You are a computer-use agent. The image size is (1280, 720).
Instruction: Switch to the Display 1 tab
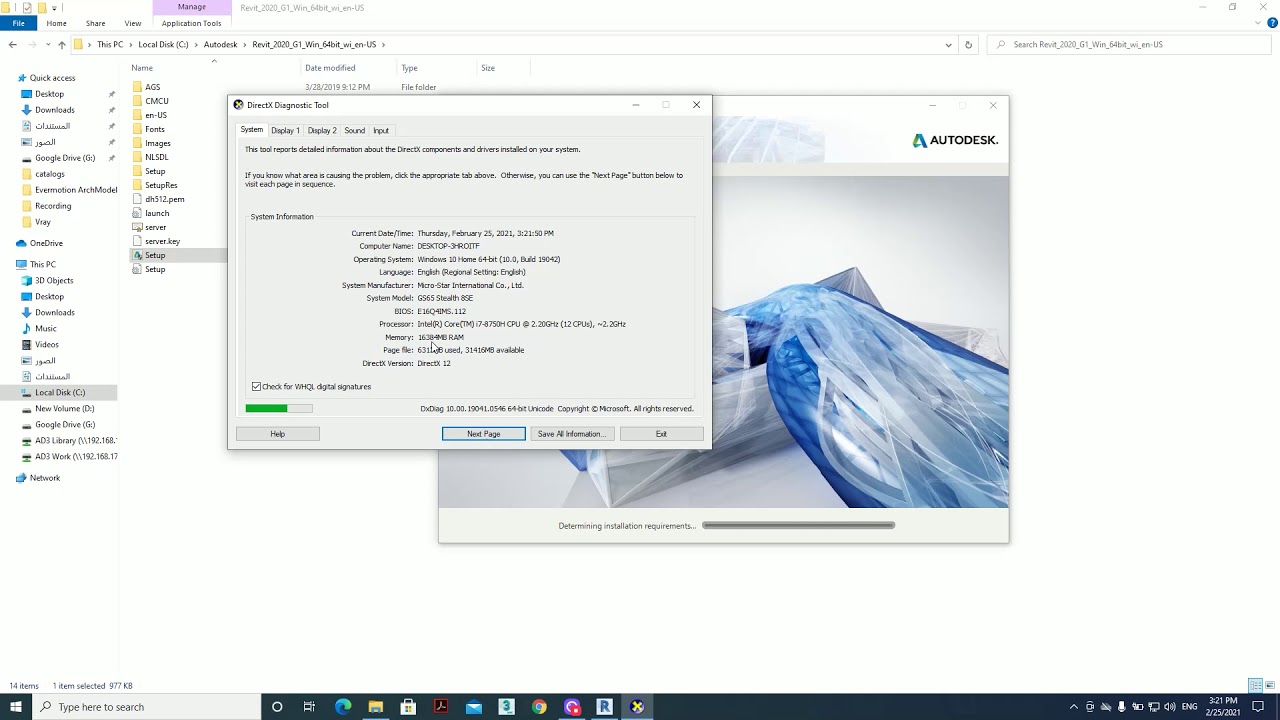coord(285,130)
